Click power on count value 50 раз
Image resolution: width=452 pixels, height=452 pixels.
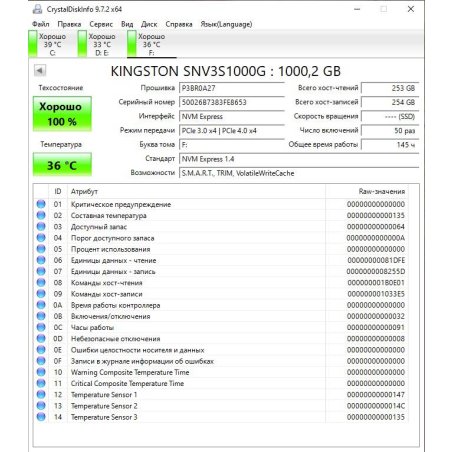390,131
